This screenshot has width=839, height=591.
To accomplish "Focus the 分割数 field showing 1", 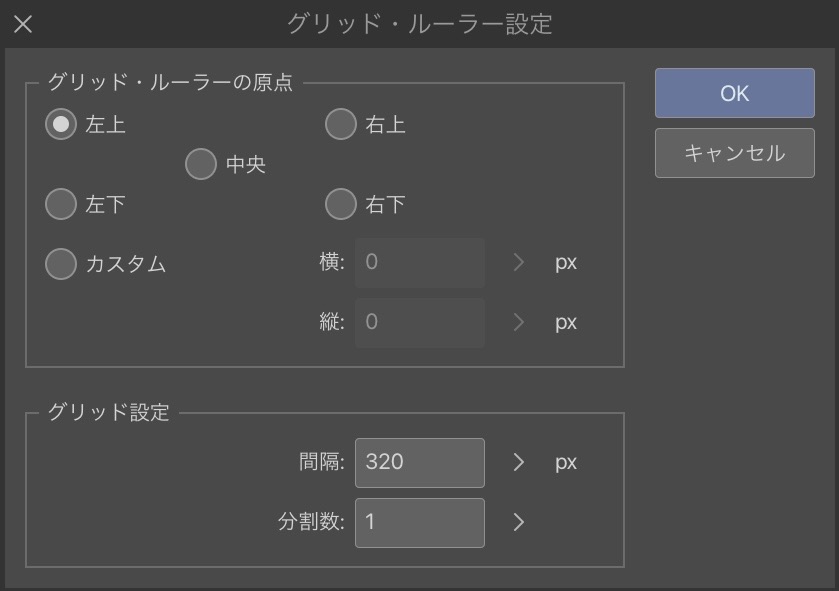I will pyautogui.click(x=420, y=523).
